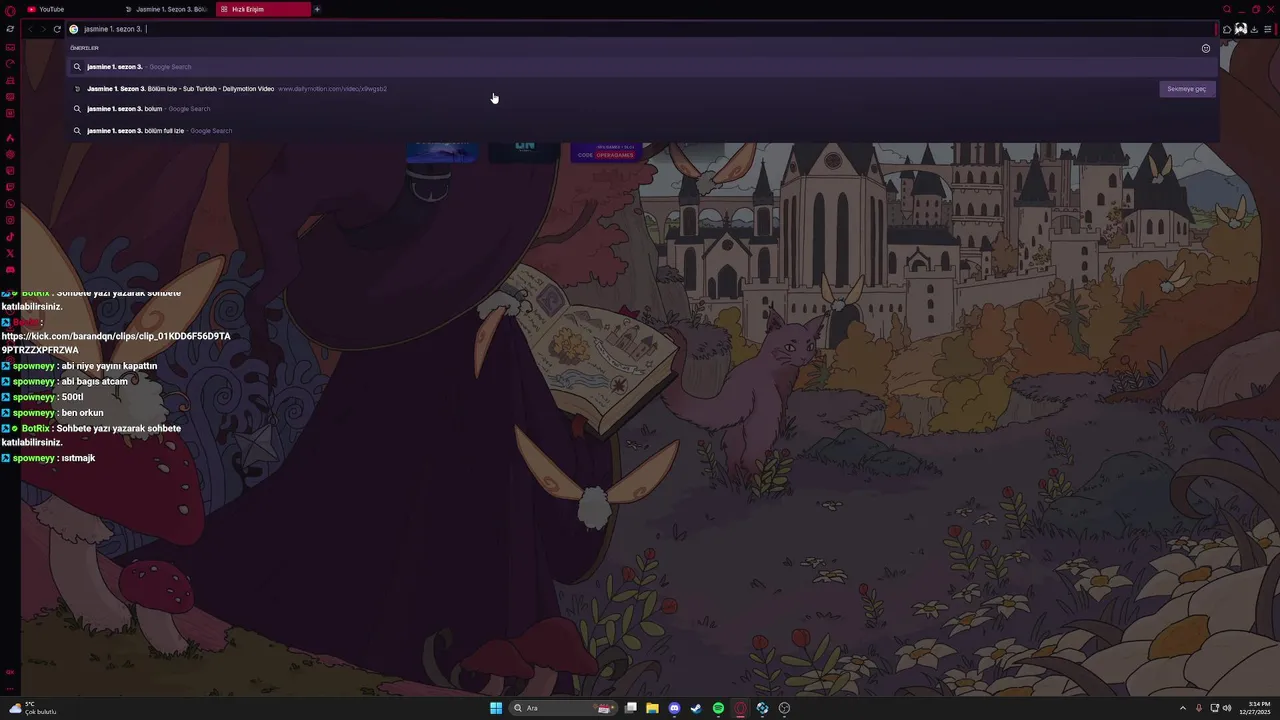Click chat message '500tl'
Image resolution: width=1280 pixels, height=720 pixels.
(72, 397)
